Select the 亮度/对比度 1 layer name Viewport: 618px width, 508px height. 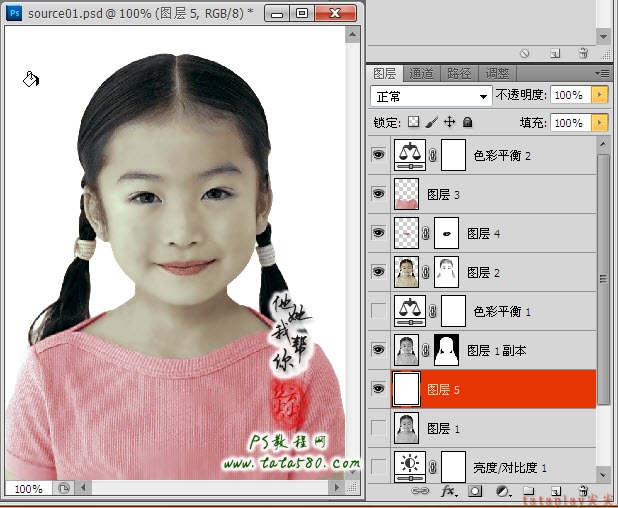pos(510,468)
